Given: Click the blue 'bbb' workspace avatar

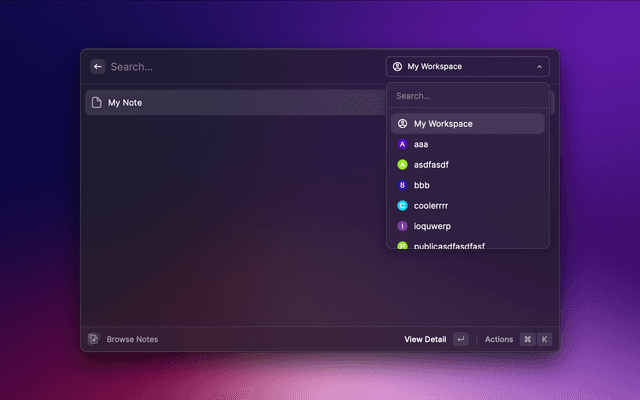Looking at the screenshot, I should (x=402, y=185).
